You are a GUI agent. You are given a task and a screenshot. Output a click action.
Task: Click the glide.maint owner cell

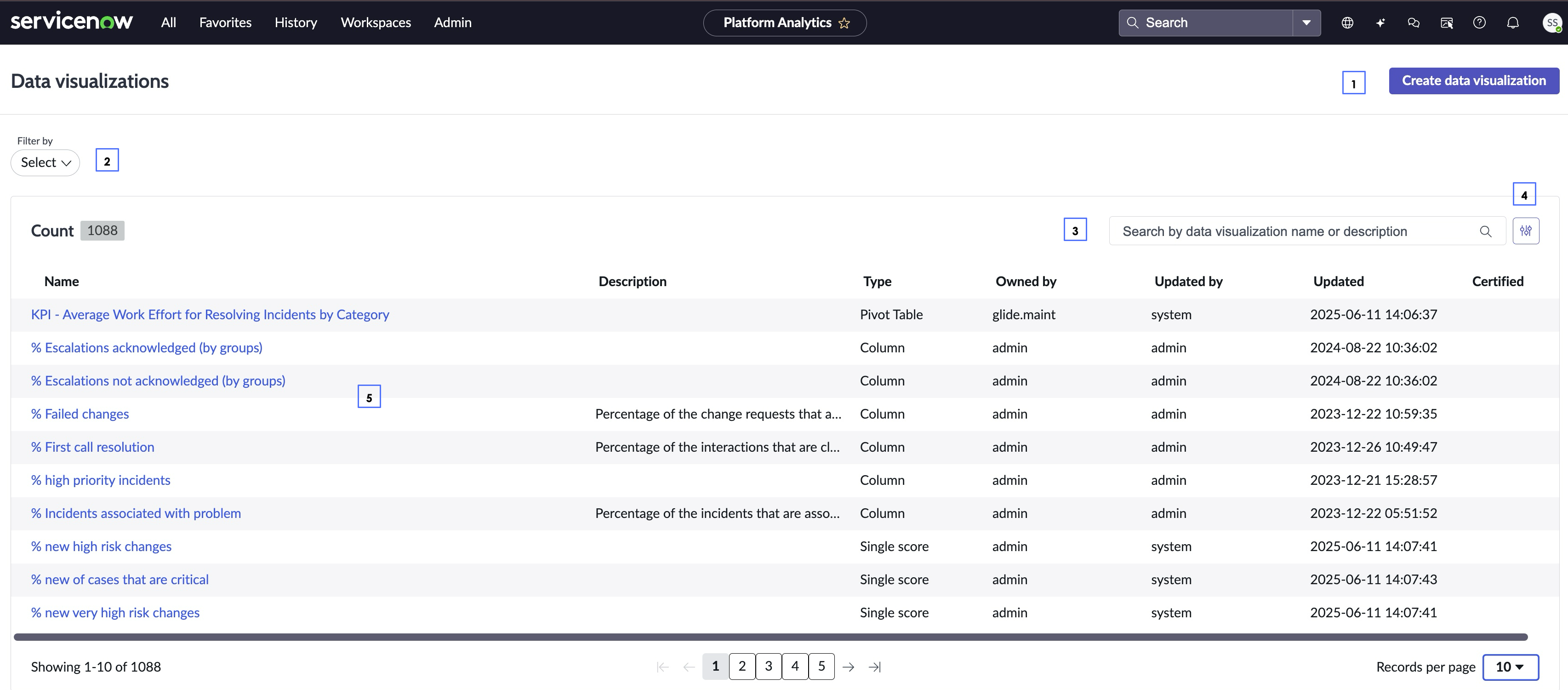point(1024,314)
